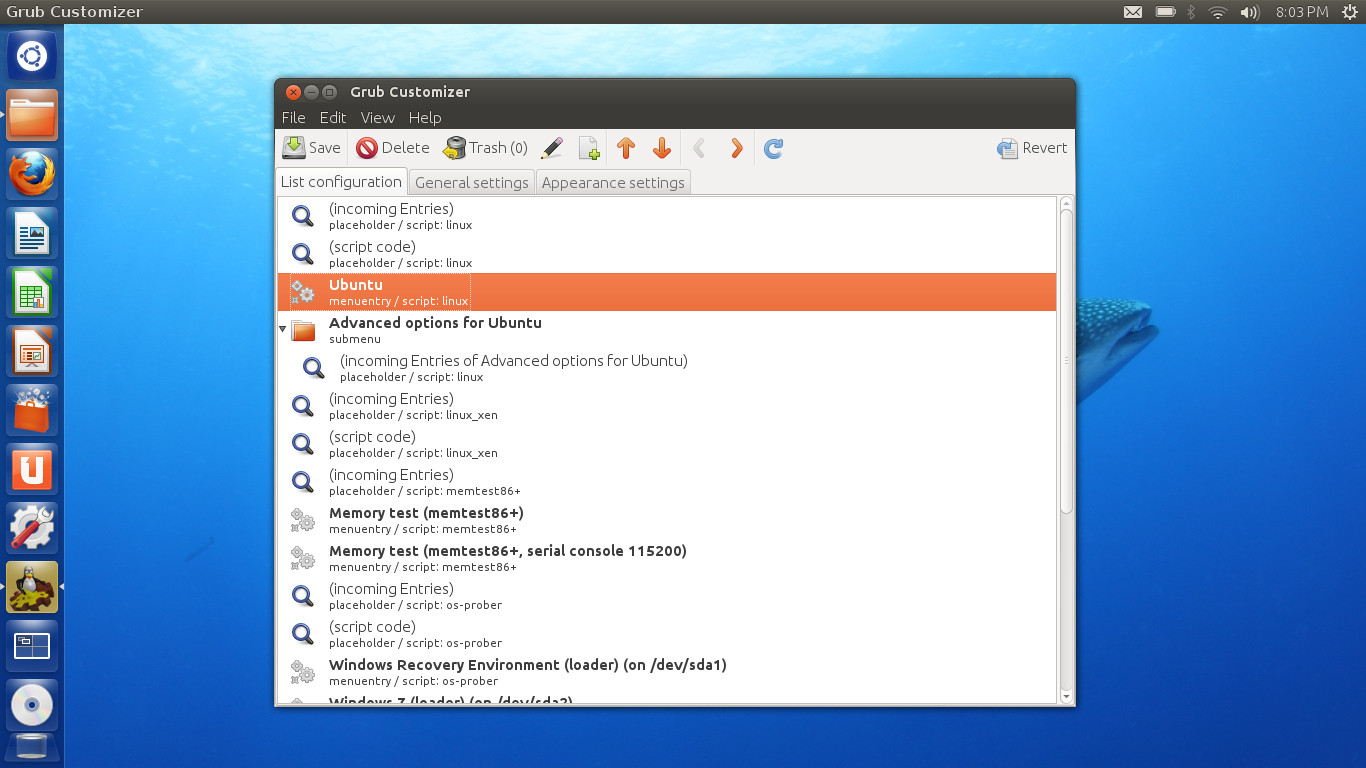1366x768 pixels.
Task: Click magnifier icon of first incoming Entries
Action: [302, 216]
